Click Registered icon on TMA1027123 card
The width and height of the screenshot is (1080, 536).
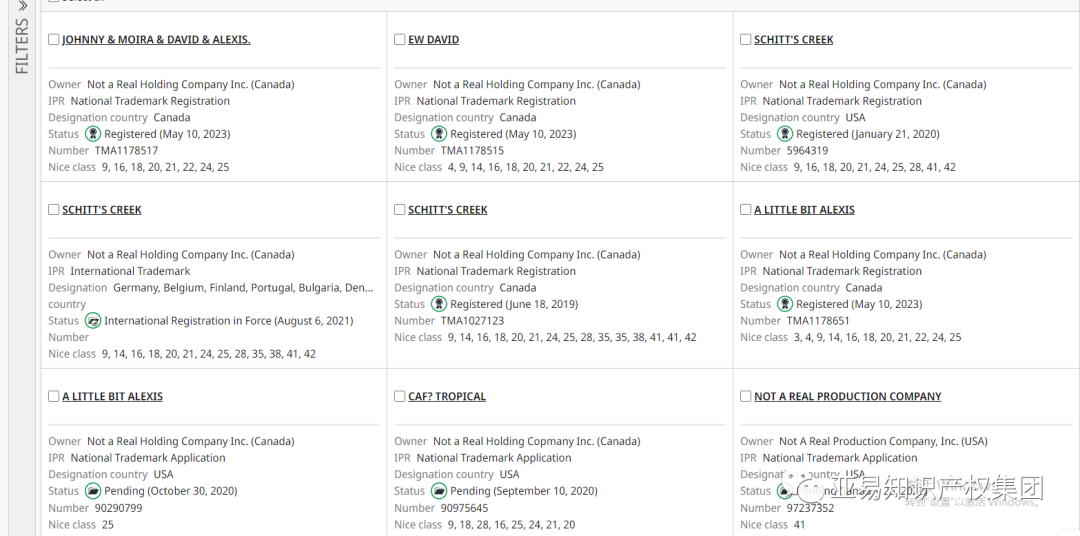[439, 304]
